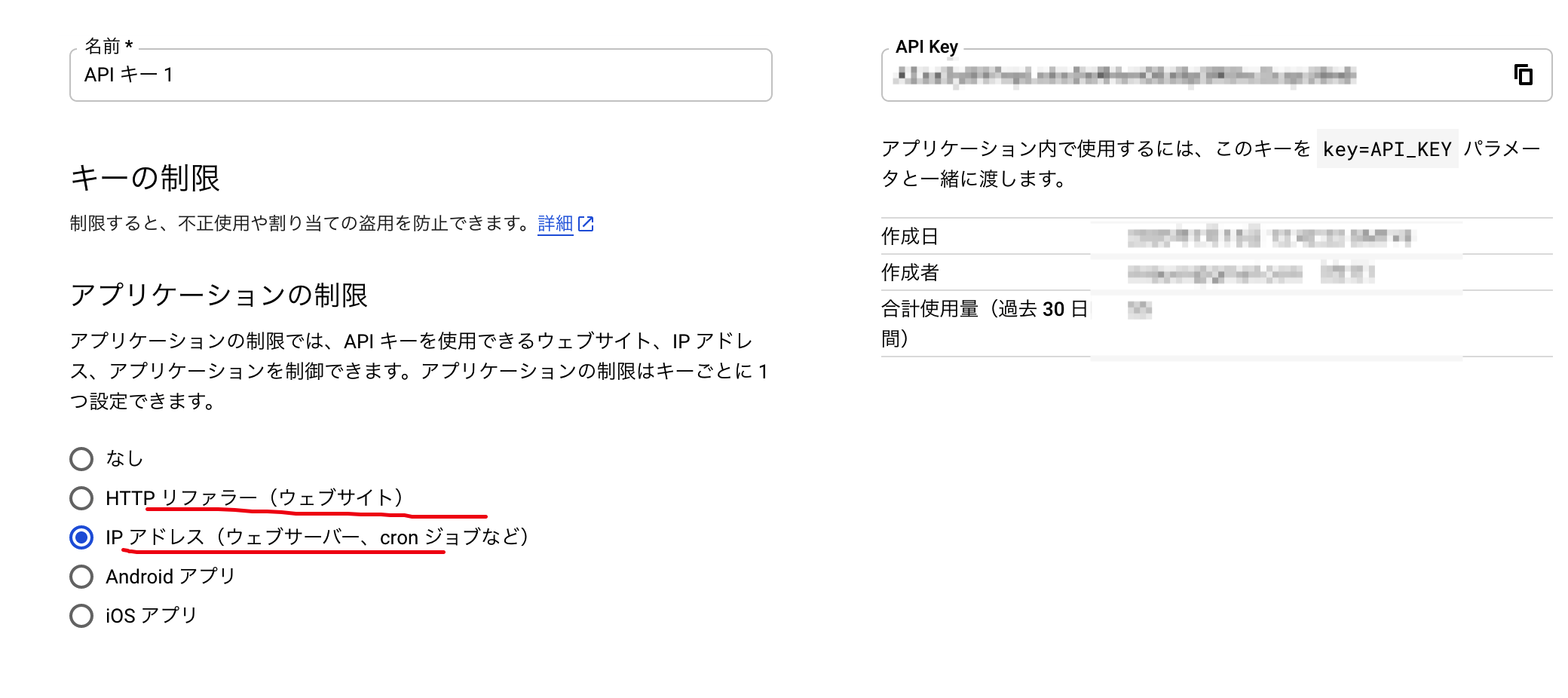This screenshot has width=1568, height=698.
Task: Click the キーの制限 section heading
Action: click(x=145, y=179)
